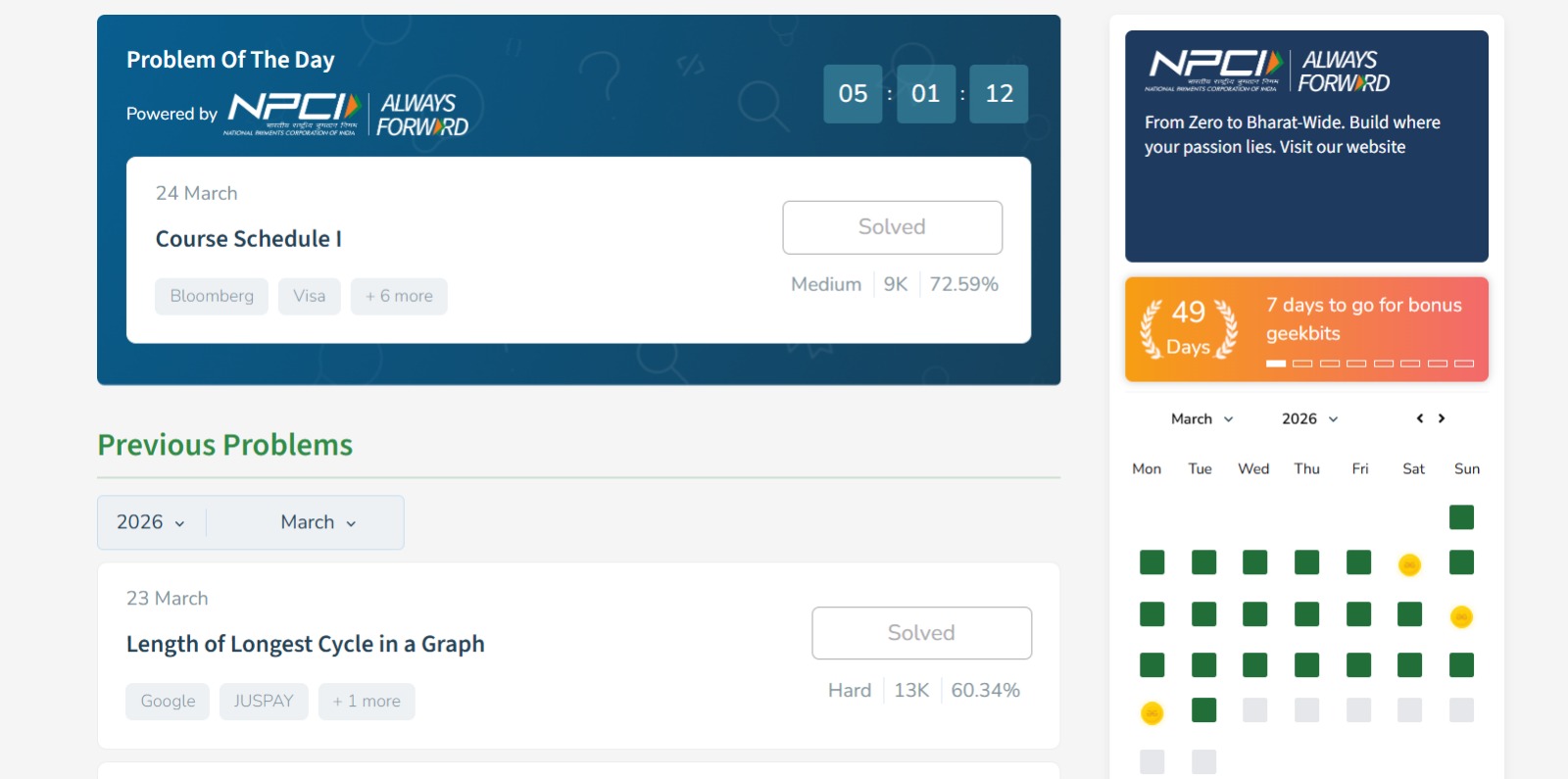Click the '7 days to go' streak text
This screenshot has width=1568, height=779.
pyautogui.click(x=1363, y=319)
